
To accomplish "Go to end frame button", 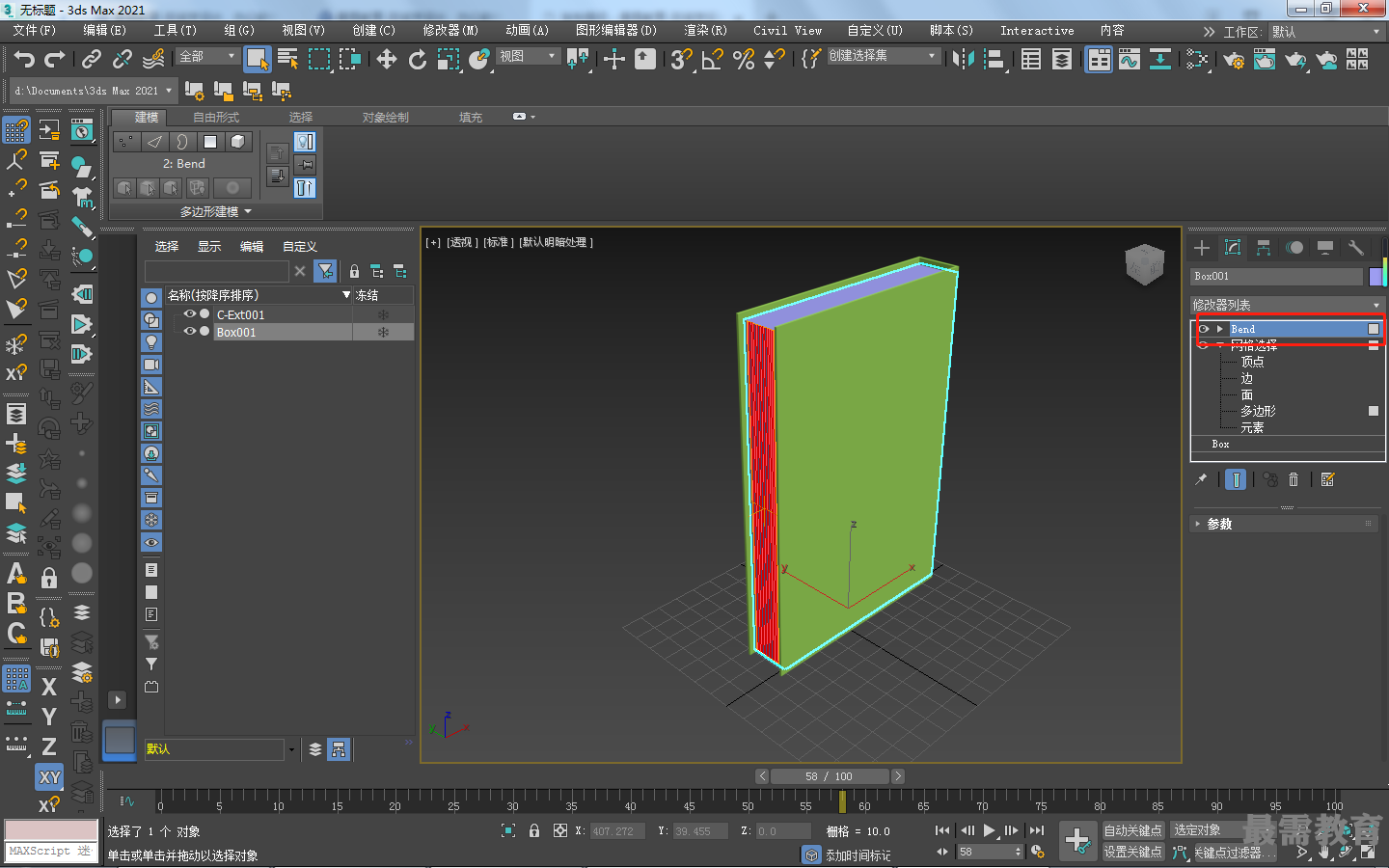I will tap(1037, 830).
